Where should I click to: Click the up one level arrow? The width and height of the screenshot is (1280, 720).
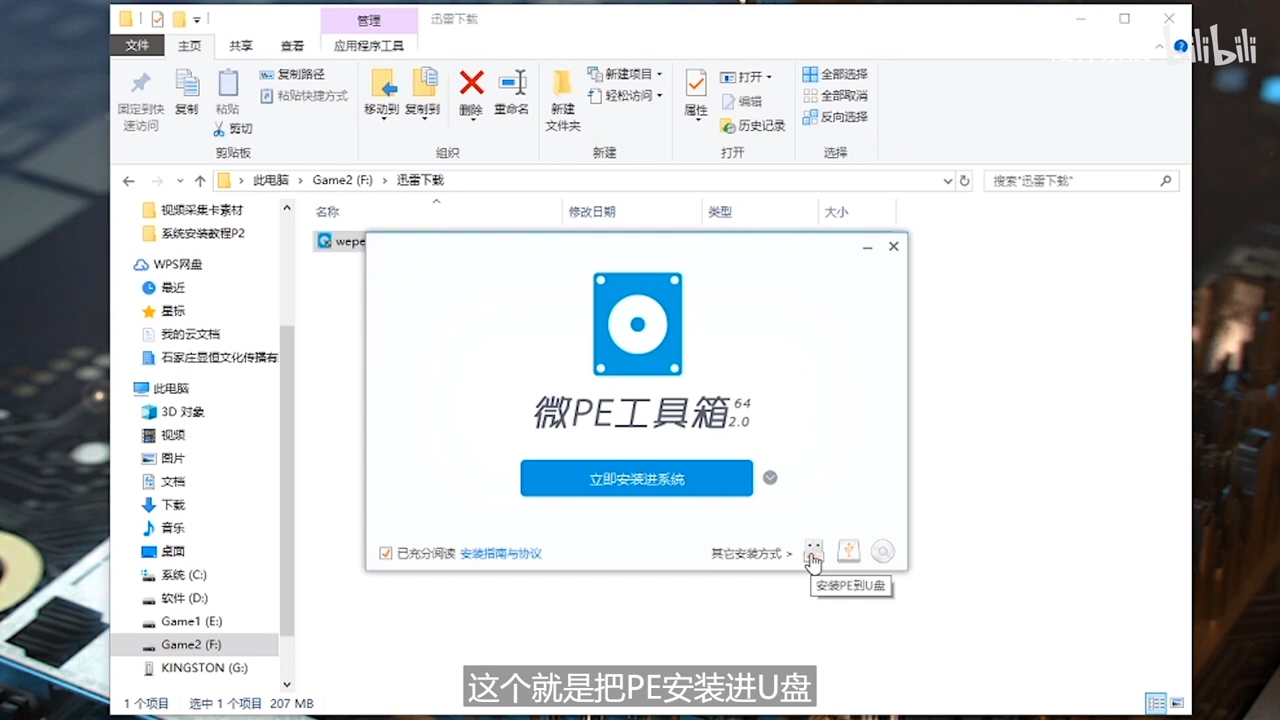[200, 181]
